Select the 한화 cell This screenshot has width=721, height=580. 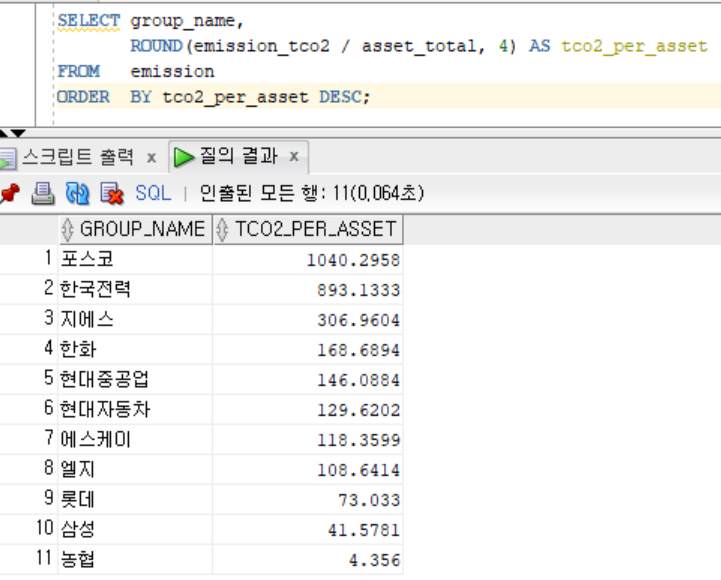click(136, 349)
